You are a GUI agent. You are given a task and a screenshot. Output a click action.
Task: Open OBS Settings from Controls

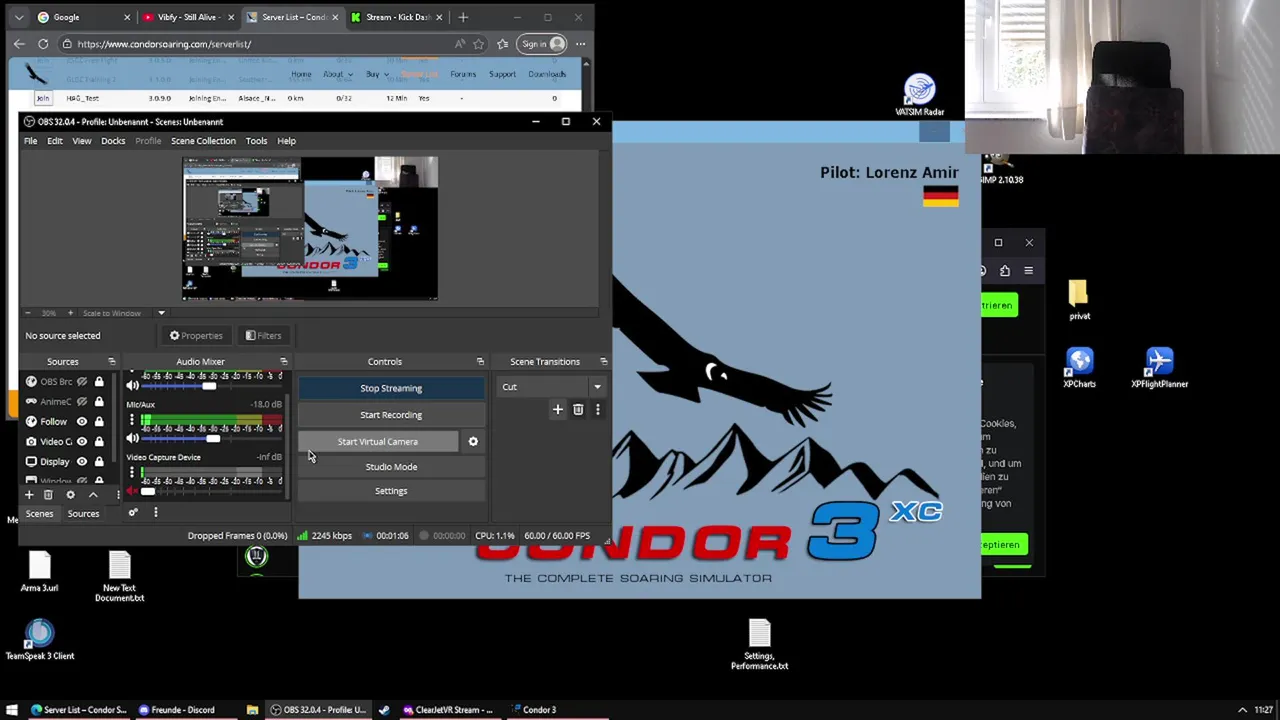[391, 491]
